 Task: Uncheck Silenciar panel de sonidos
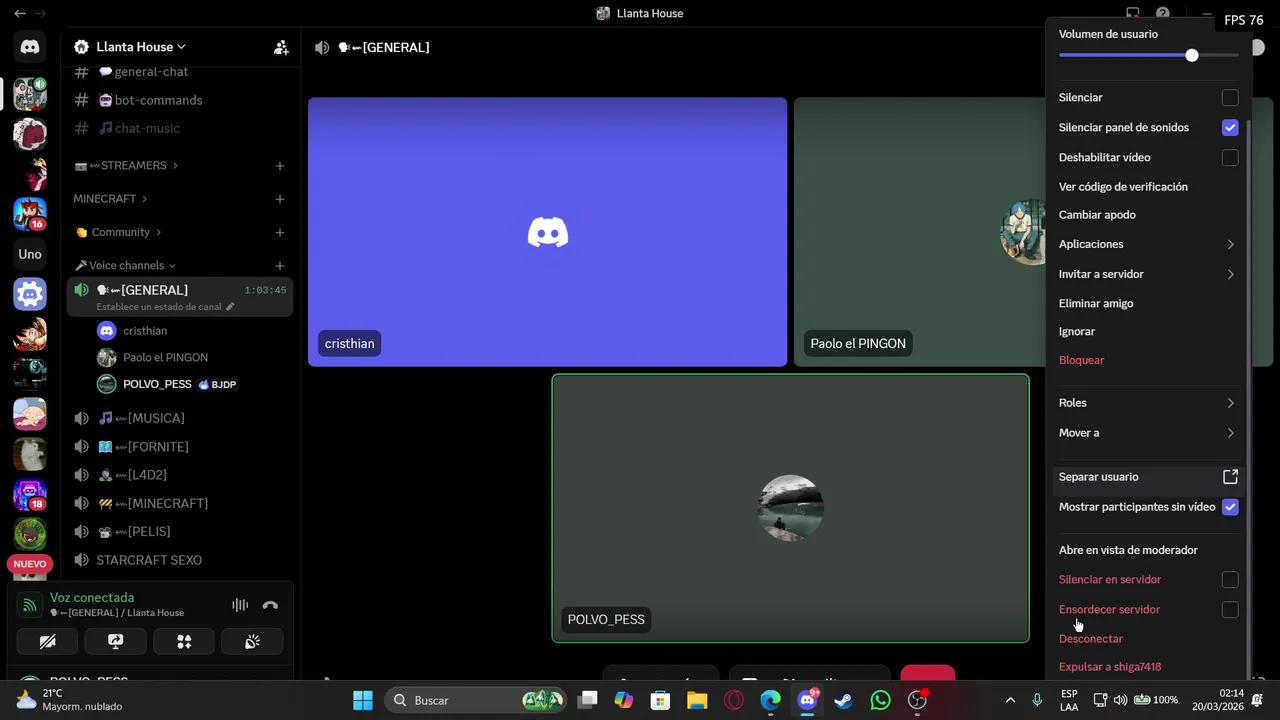[x=1230, y=128]
